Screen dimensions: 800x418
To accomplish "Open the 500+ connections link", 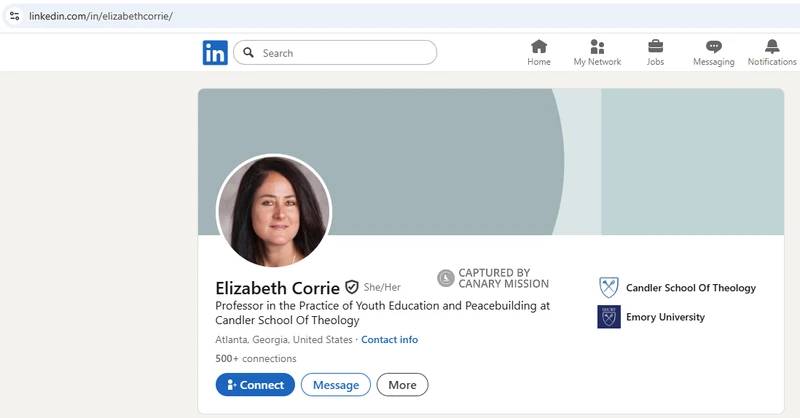I will (x=256, y=358).
